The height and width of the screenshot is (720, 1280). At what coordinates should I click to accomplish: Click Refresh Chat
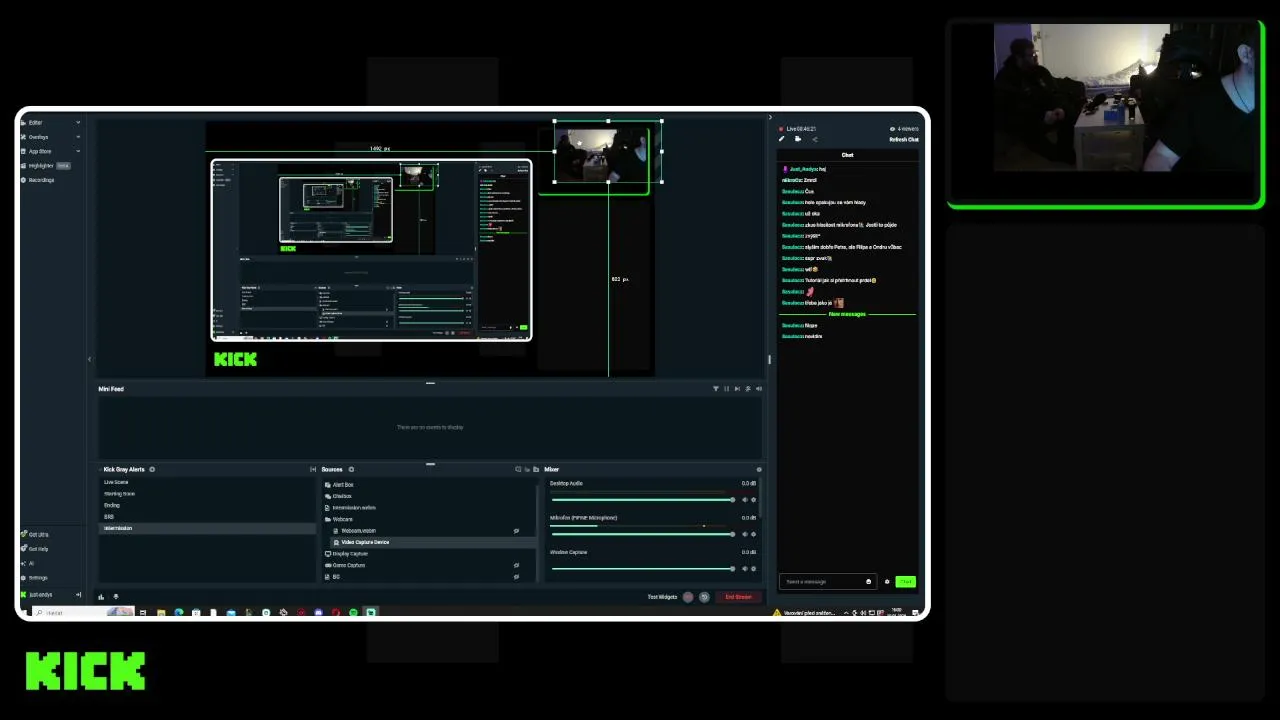pyautogui.click(x=904, y=140)
